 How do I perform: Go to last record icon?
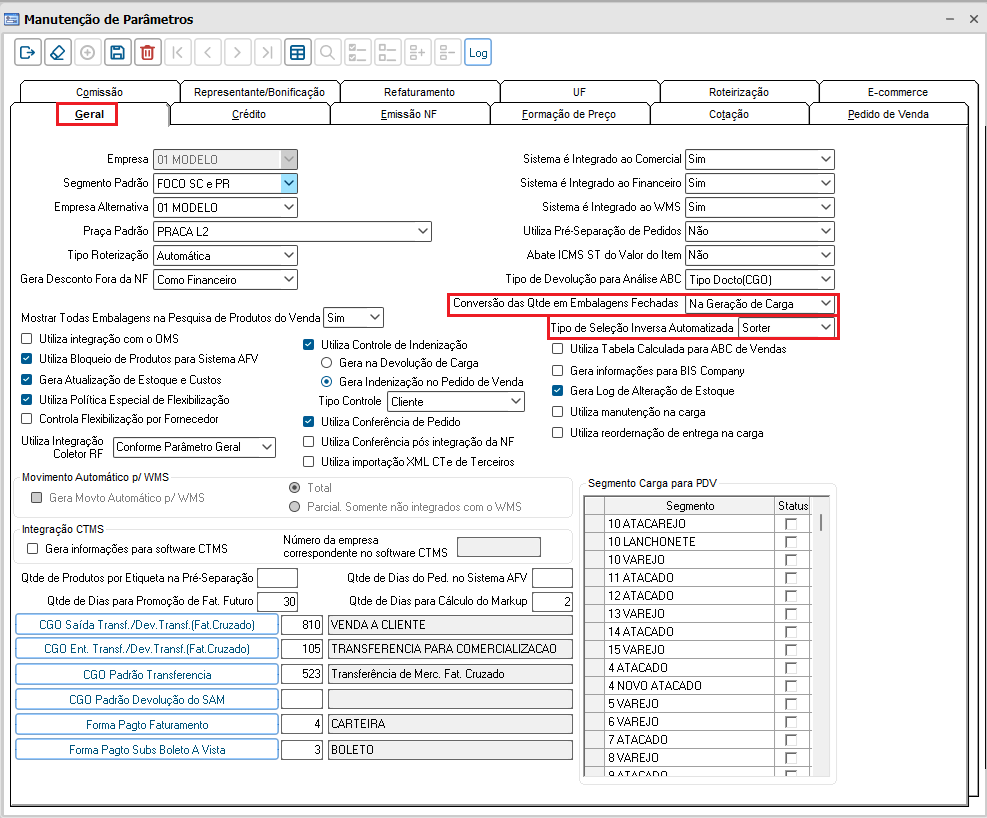point(268,53)
